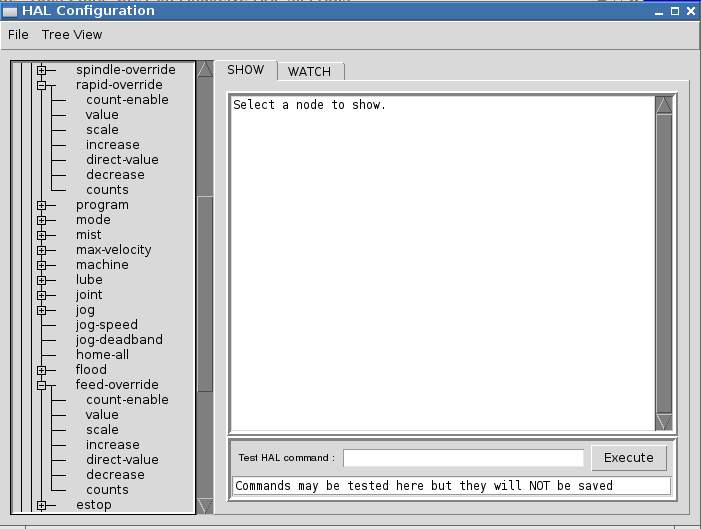The height and width of the screenshot is (529, 701).
Task: Select the home-all tree item
Action: point(102,355)
